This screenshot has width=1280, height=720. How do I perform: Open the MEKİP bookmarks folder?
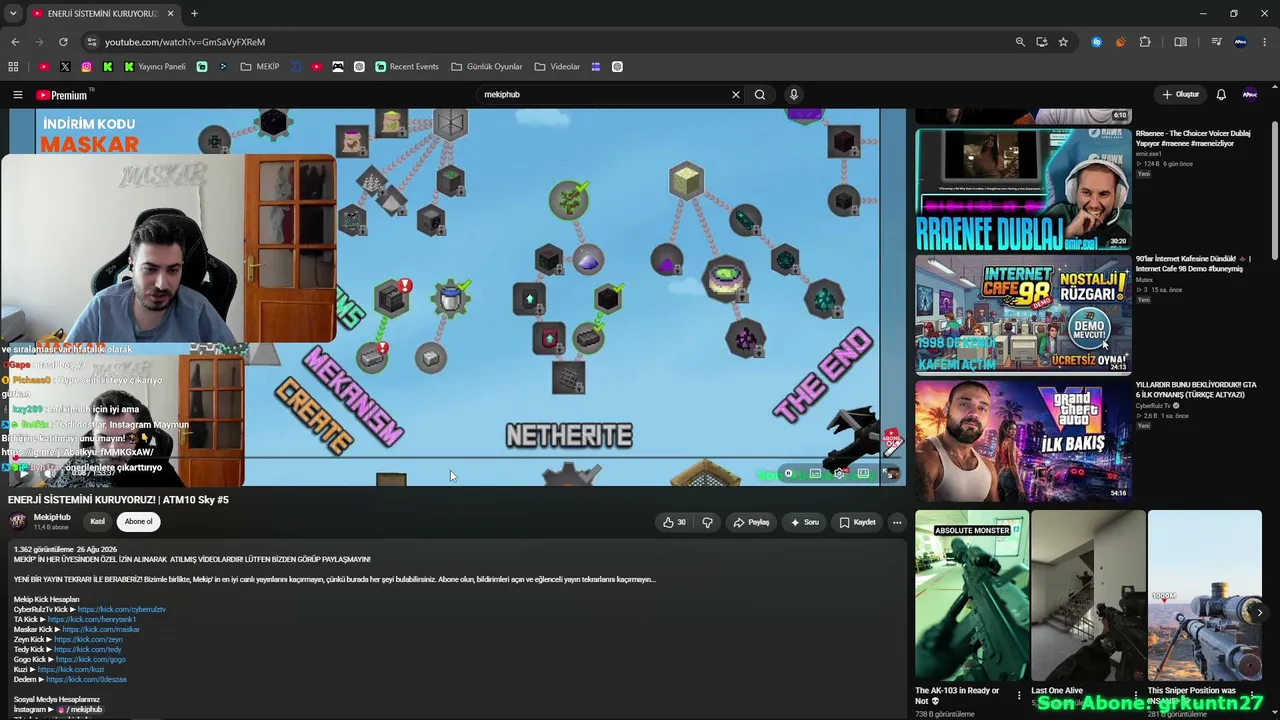click(x=260, y=67)
